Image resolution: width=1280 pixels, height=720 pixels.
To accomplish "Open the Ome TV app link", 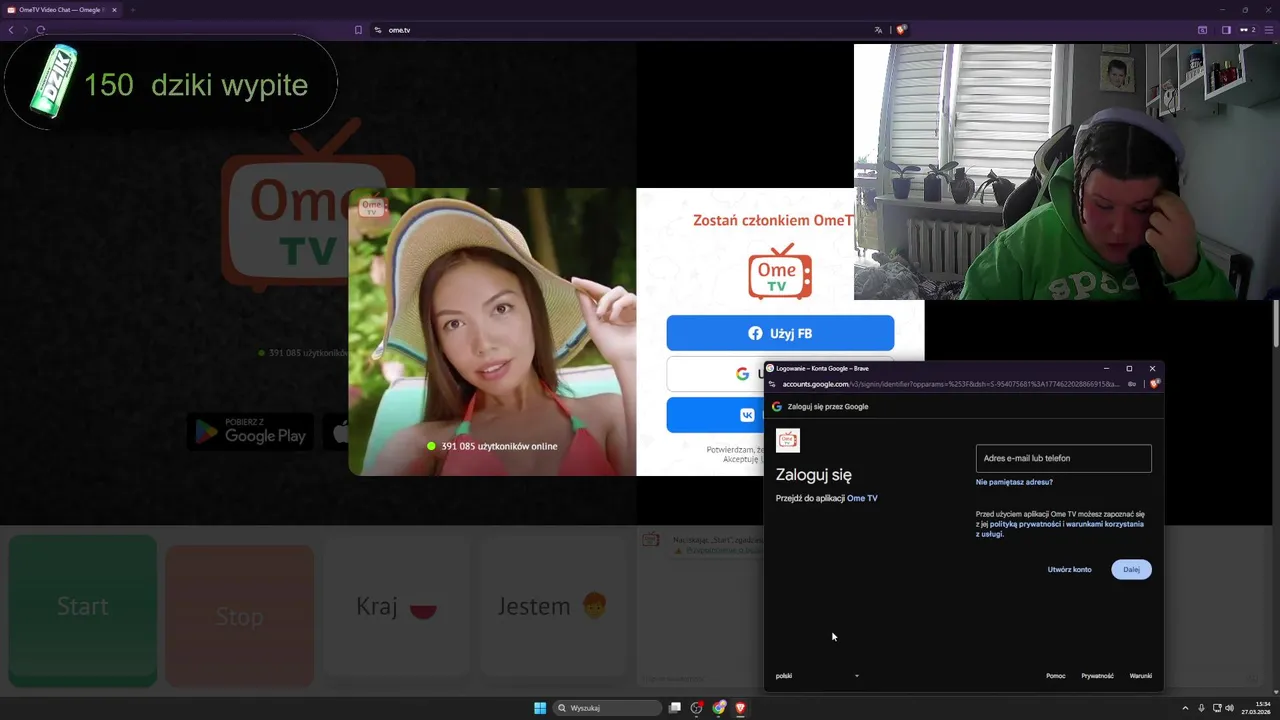I will pos(862,498).
